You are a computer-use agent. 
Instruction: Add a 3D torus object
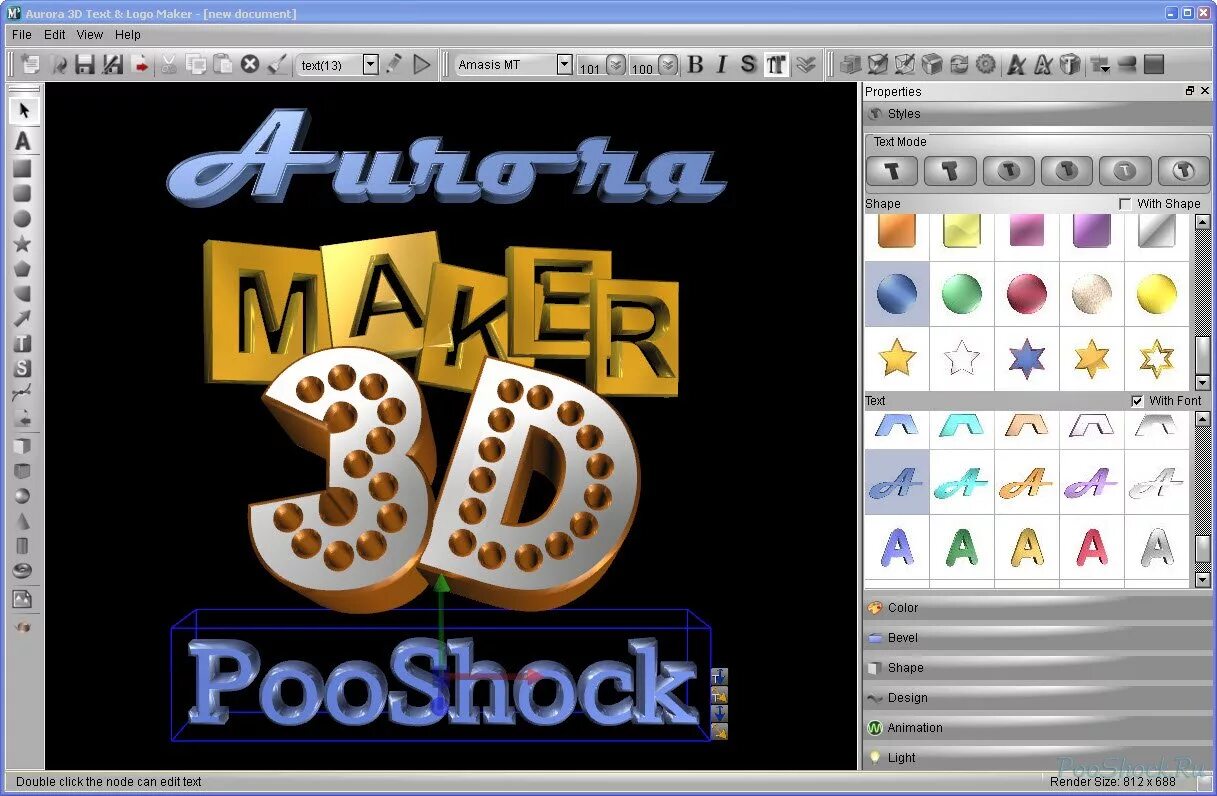[22, 571]
